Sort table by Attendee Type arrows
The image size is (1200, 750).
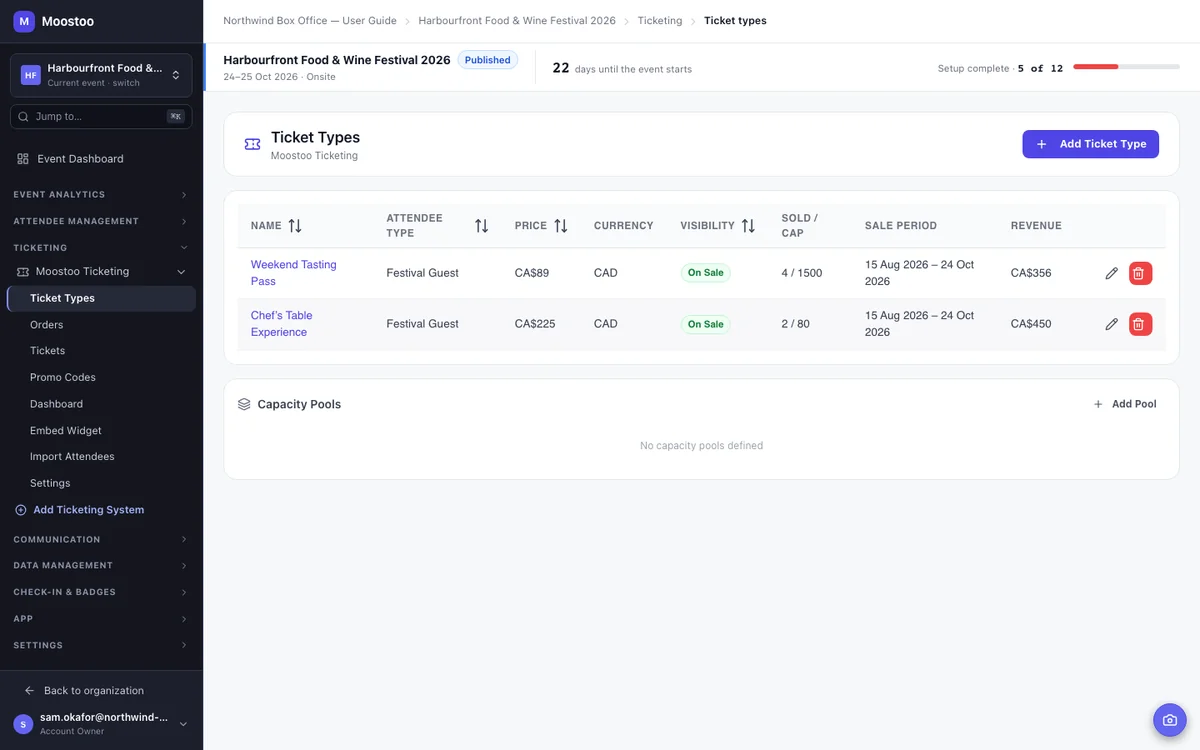point(481,226)
